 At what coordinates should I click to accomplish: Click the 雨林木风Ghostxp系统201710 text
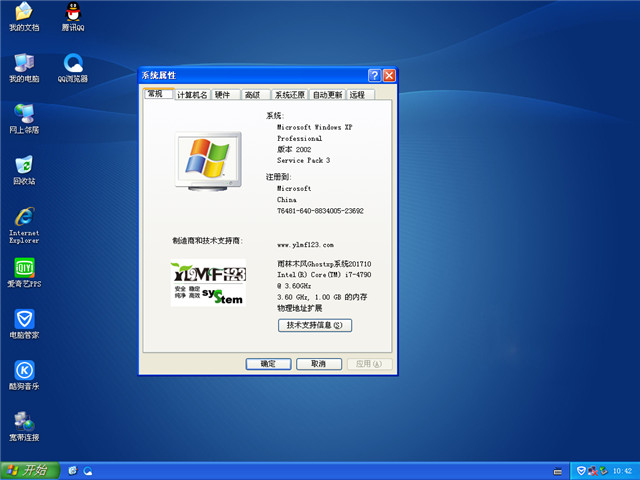pyautogui.click(x=324, y=264)
